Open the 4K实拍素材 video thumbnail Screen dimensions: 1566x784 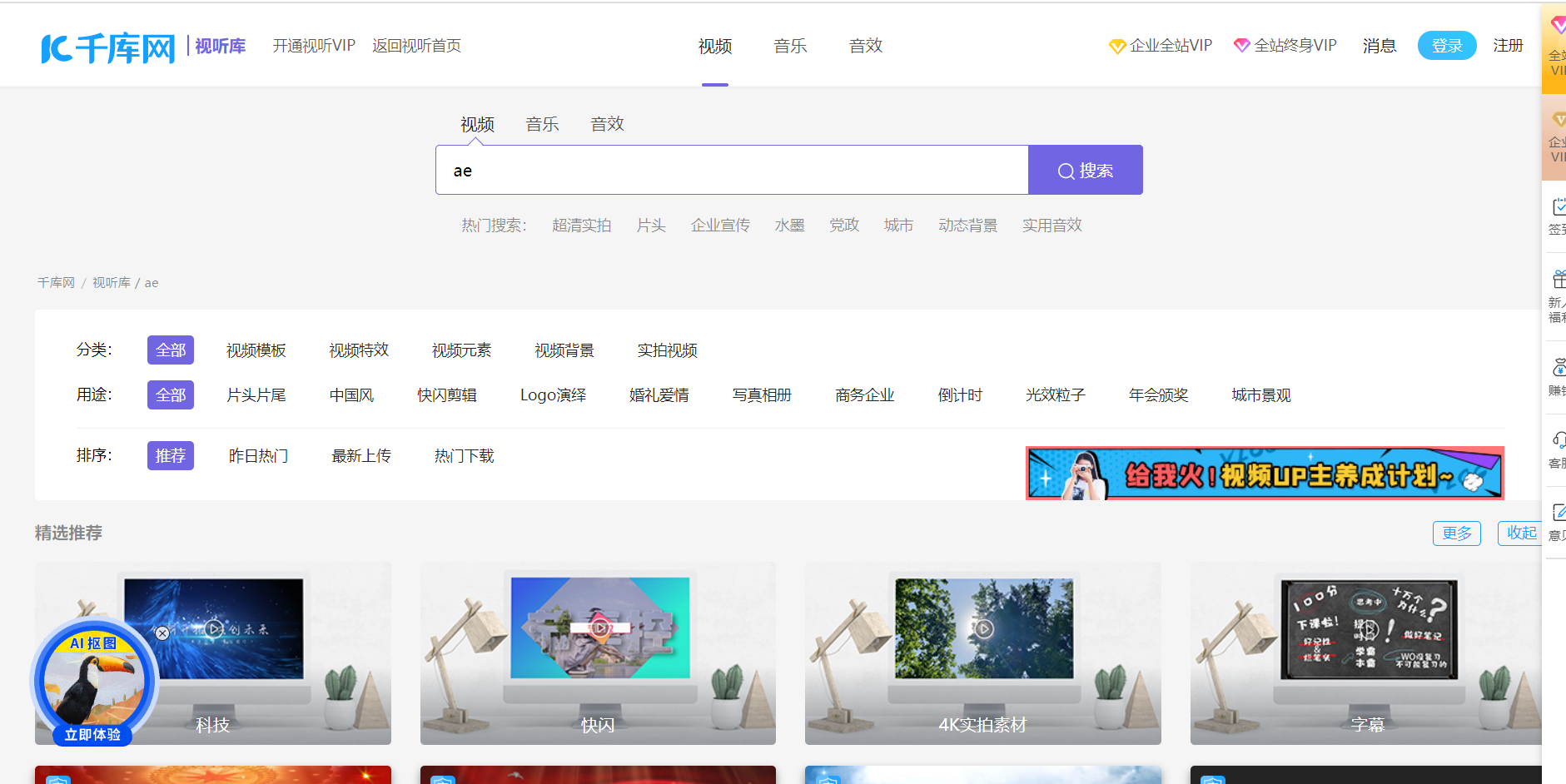[982, 653]
